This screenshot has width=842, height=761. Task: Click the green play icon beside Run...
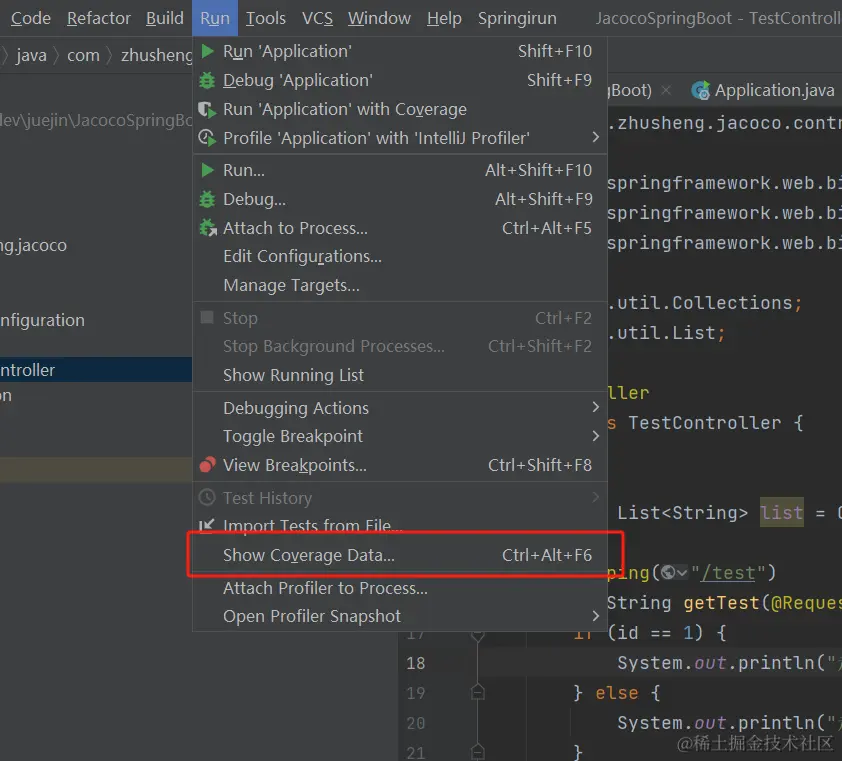pos(207,170)
